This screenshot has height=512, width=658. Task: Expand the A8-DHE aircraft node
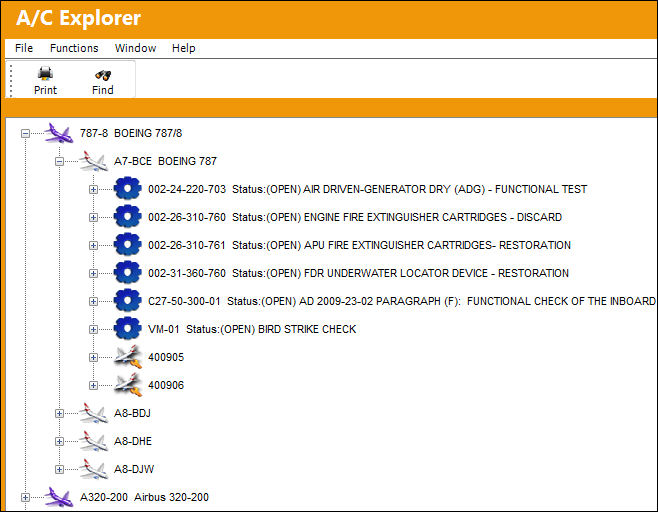pyautogui.click(x=60, y=441)
